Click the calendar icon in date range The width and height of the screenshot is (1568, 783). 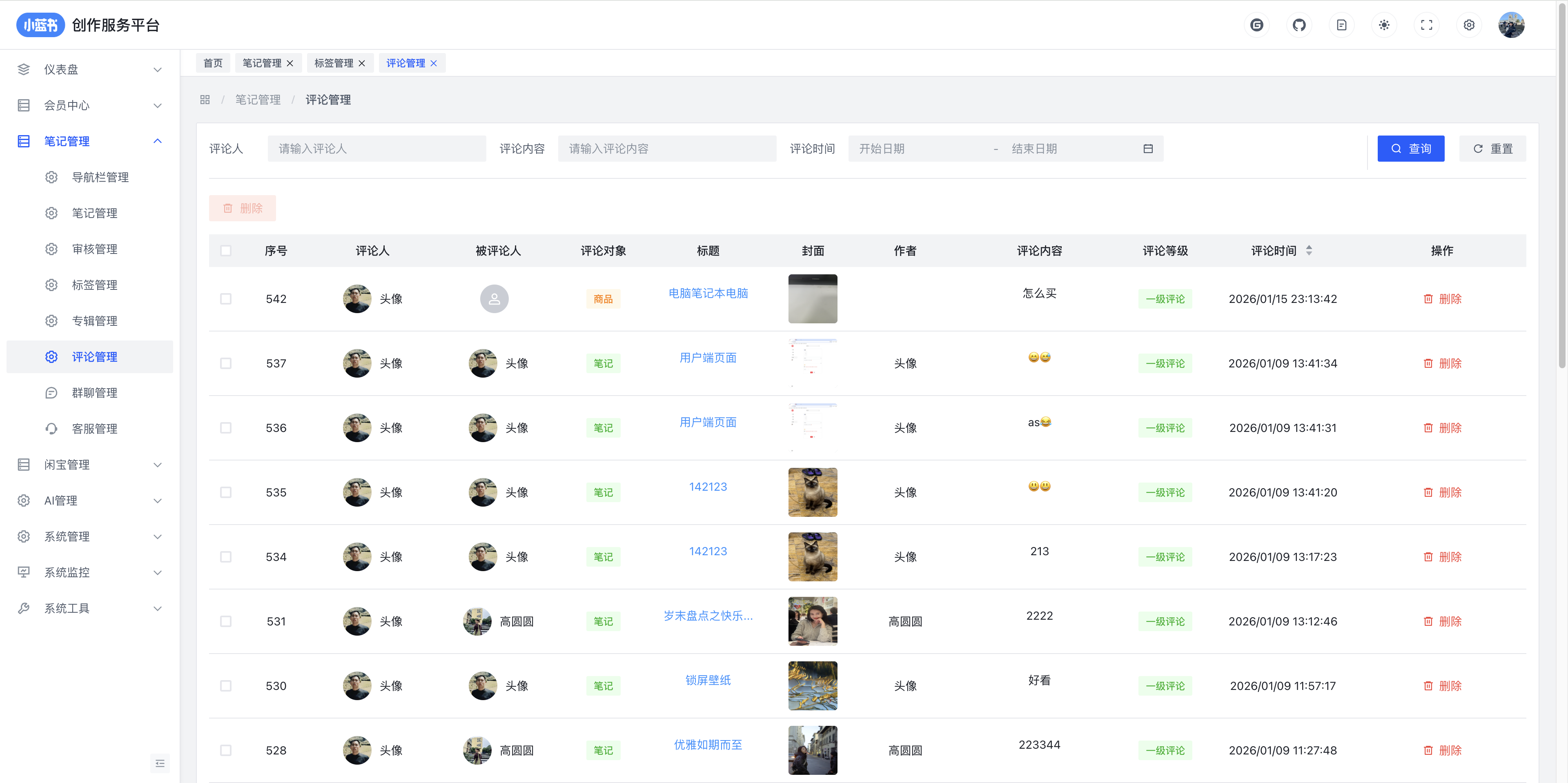[1148, 149]
